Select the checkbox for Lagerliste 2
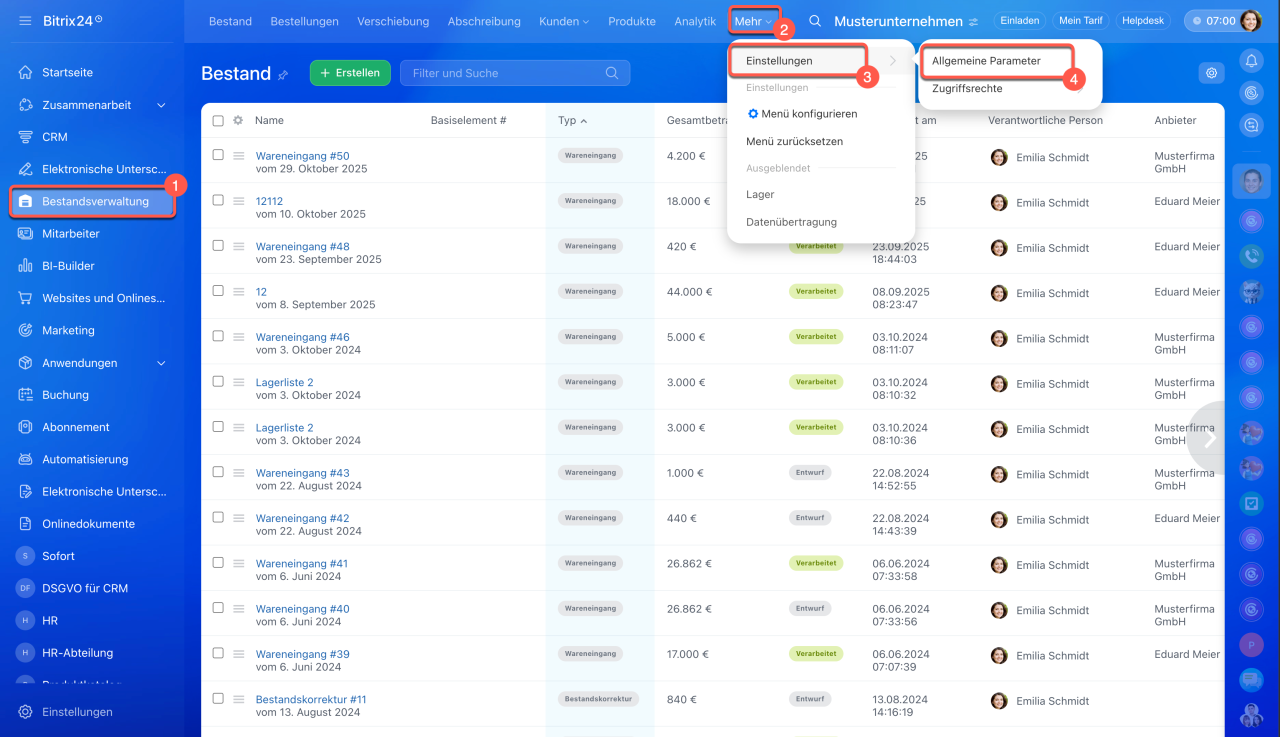 (x=218, y=382)
